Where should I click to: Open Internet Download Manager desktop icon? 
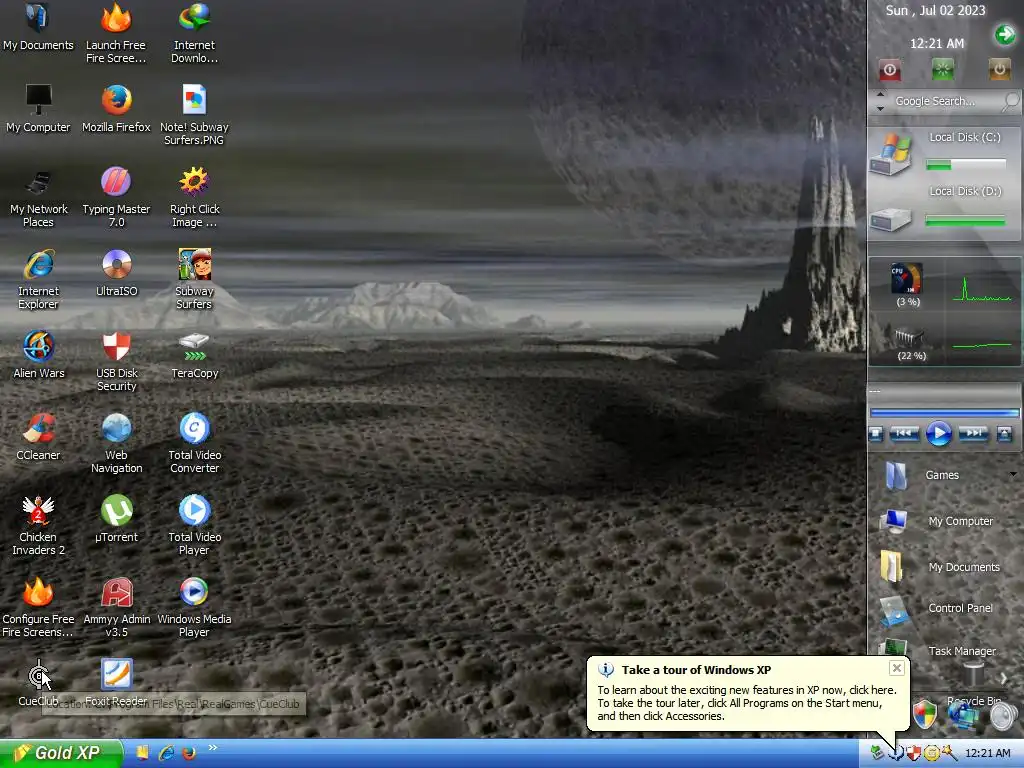[x=194, y=33]
